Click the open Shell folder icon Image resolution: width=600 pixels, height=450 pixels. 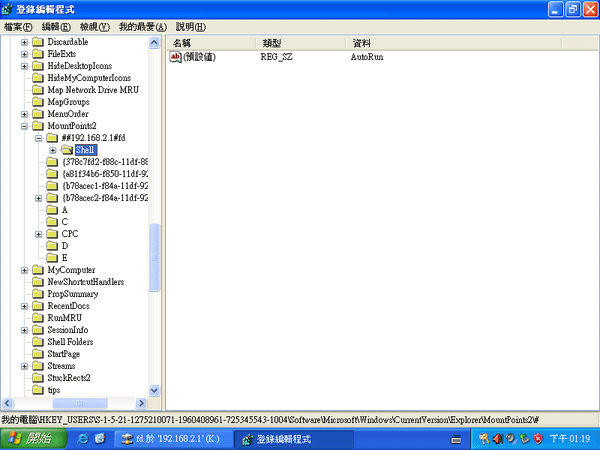[x=67, y=150]
